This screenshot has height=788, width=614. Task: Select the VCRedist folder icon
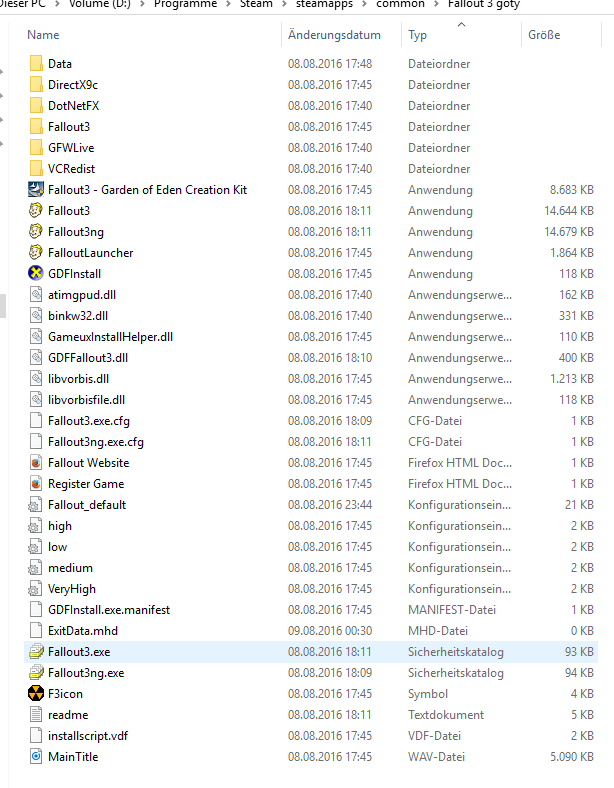click(x=36, y=169)
